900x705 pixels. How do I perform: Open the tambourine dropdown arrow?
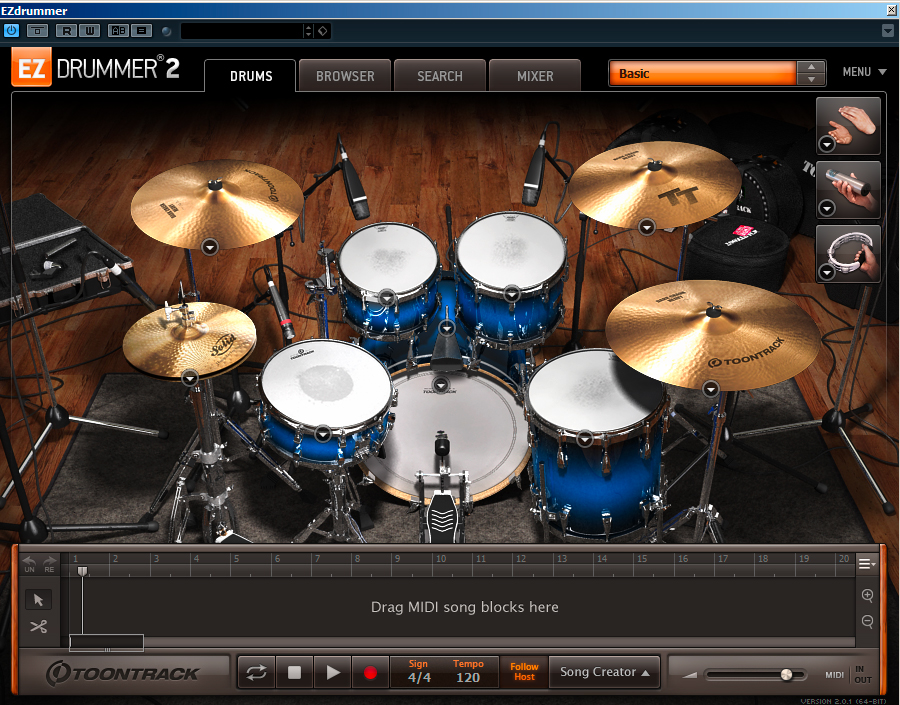coord(827,272)
